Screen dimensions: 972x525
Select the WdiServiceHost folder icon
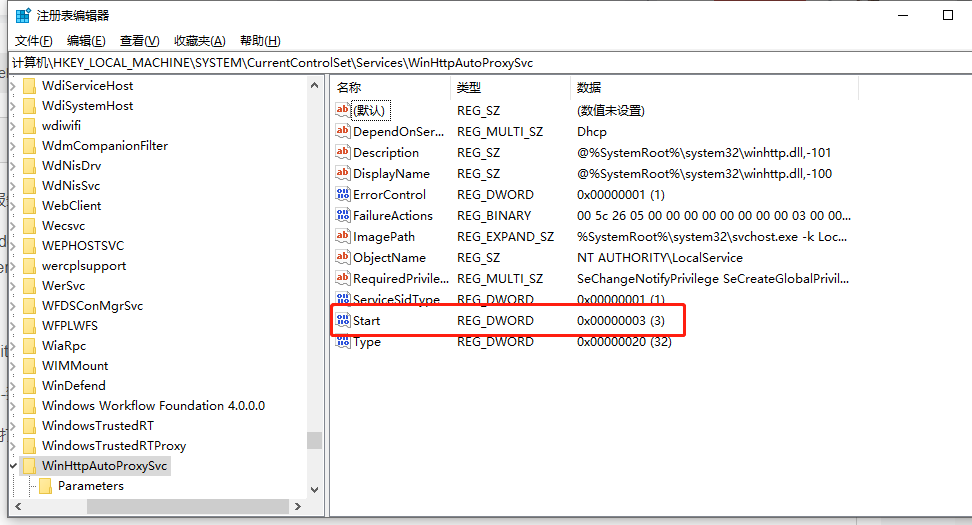[x=30, y=86]
